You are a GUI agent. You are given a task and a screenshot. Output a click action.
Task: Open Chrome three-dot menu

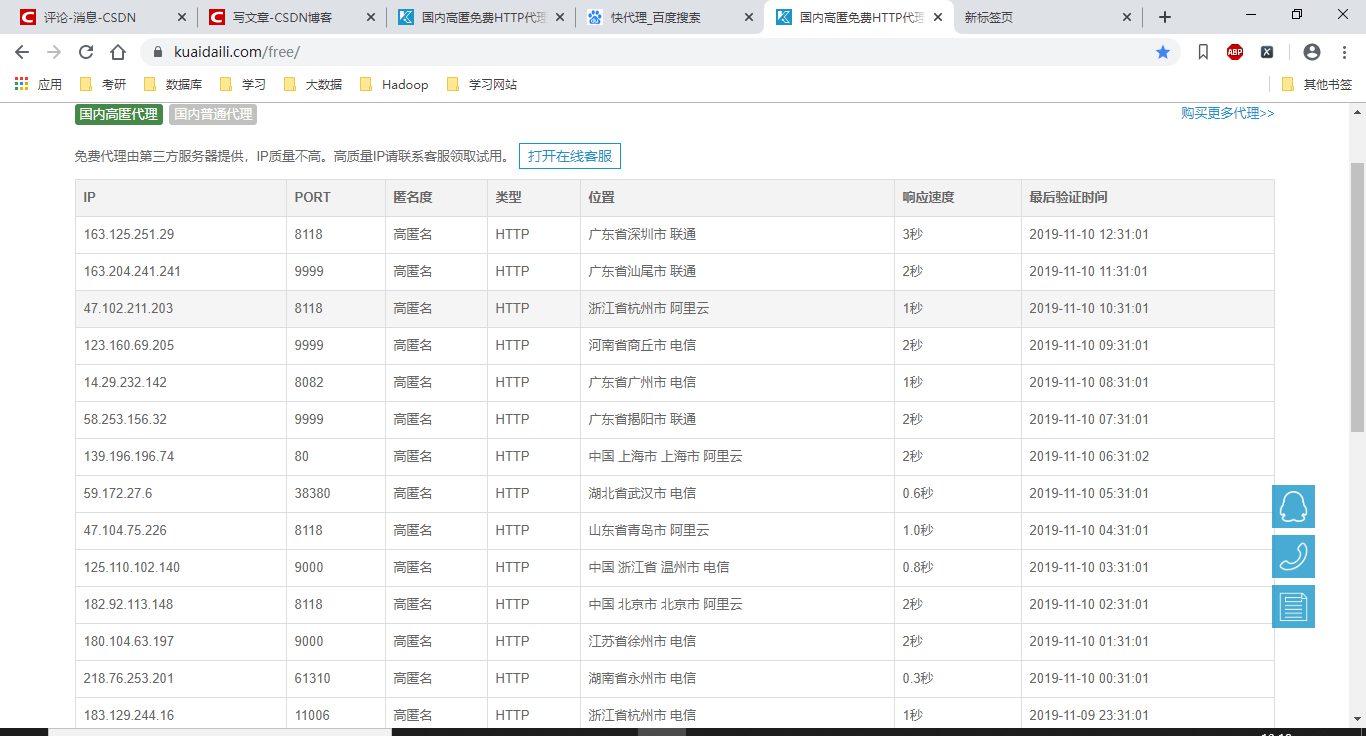[1343, 52]
